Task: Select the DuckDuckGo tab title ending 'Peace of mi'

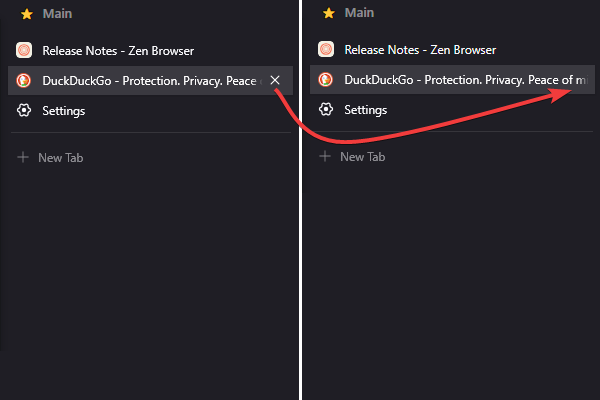Action: tap(465, 80)
